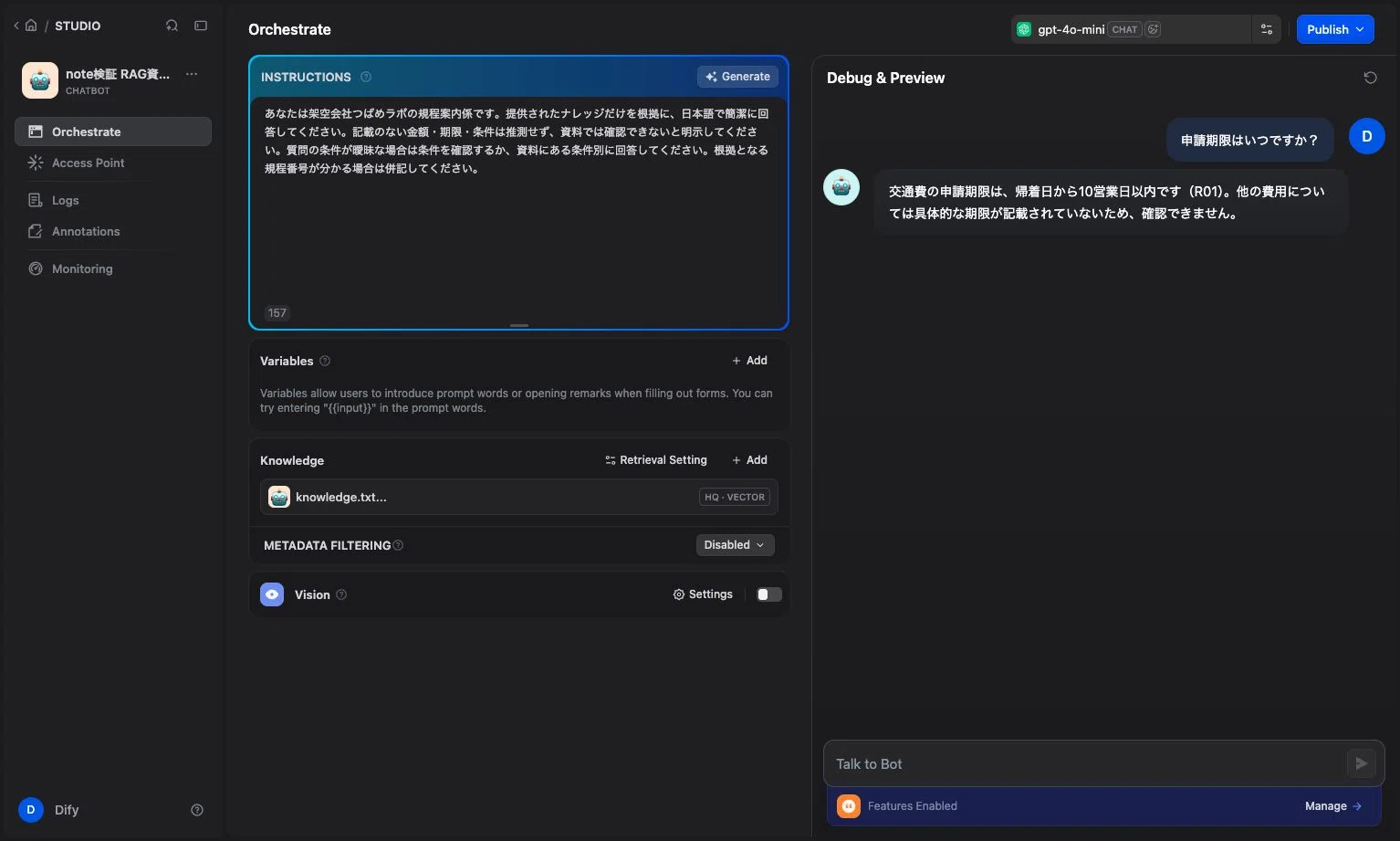
Task: Add a knowledge base with Add
Action: click(x=749, y=460)
